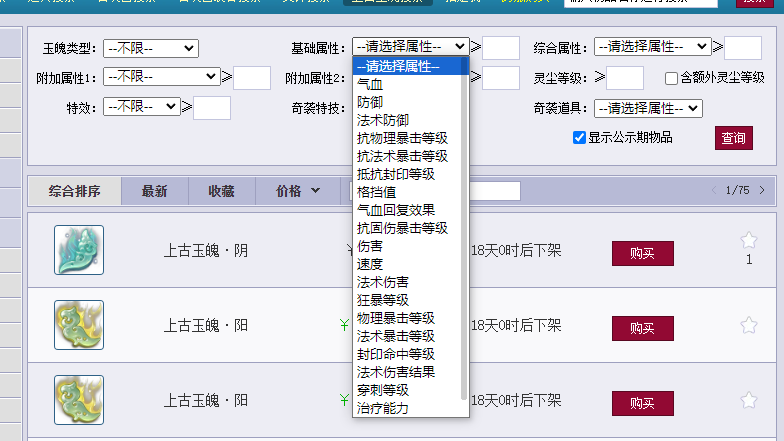Screen dimensions: 784x441
Task: Go to next page arrow beside 1/75
Action: 762,190
